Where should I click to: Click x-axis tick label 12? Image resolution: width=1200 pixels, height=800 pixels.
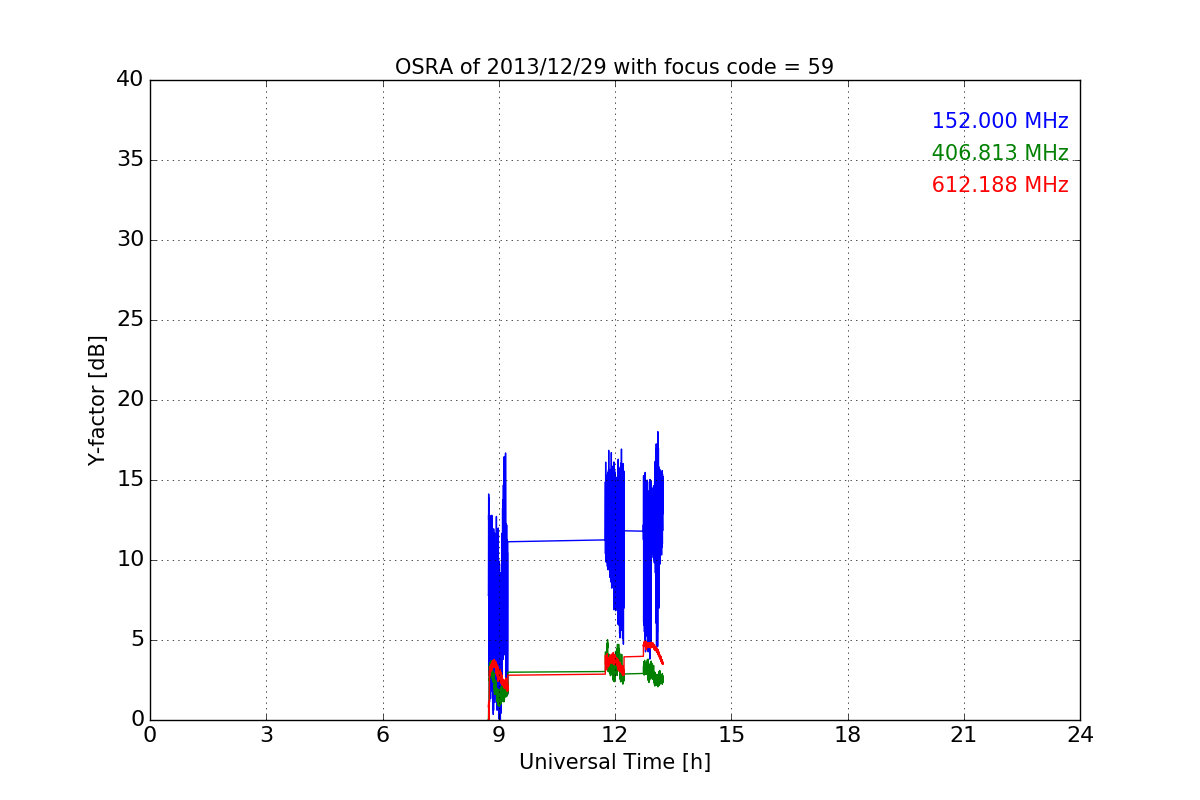click(615, 735)
